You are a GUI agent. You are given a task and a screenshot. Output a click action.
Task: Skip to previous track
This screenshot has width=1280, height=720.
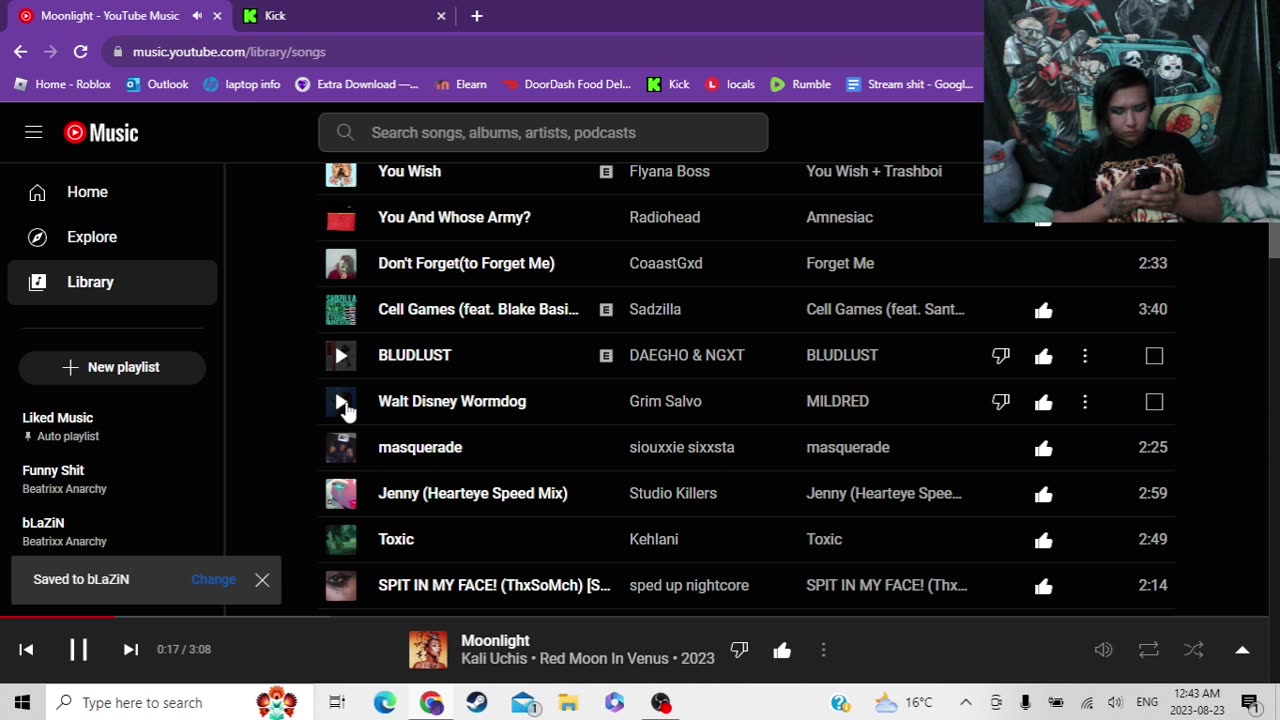tap(26, 649)
